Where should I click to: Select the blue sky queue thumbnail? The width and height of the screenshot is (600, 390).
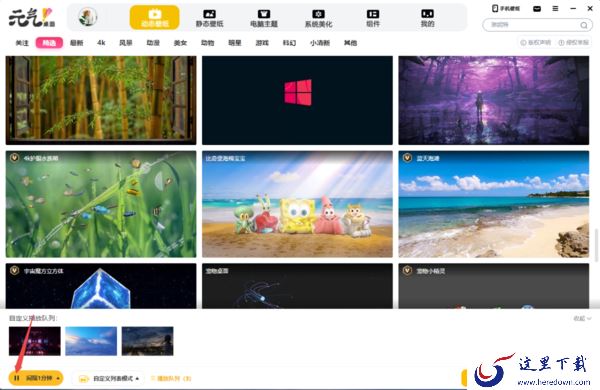point(91,341)
